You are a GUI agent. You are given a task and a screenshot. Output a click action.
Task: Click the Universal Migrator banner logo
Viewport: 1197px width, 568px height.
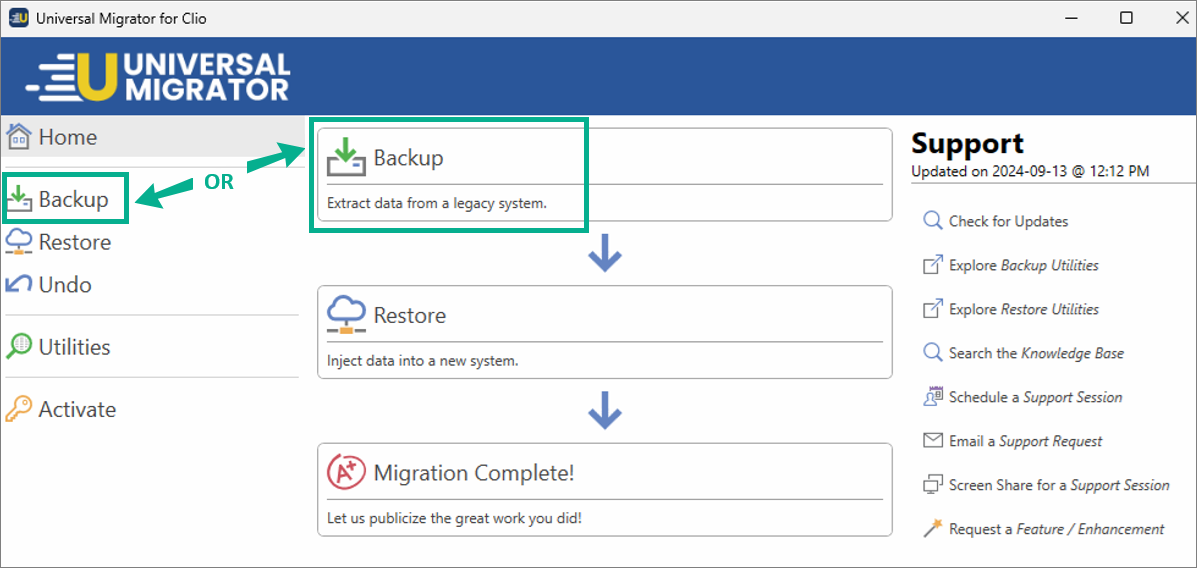tap(157, 76)
